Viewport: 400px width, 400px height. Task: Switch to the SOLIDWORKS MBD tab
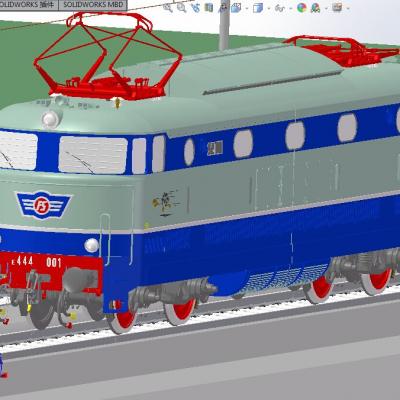(93, 5)
